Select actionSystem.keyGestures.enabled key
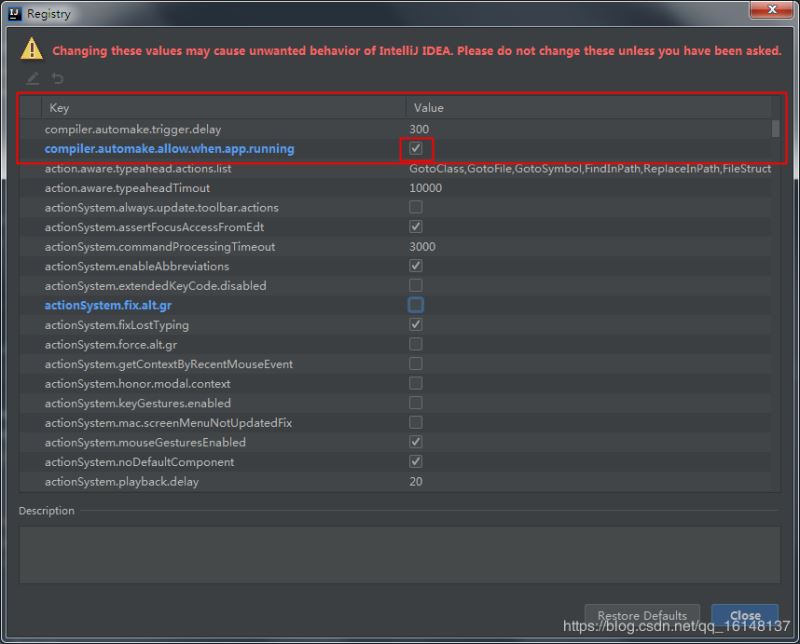Screen dimensions: 800x644 (138, 403)
